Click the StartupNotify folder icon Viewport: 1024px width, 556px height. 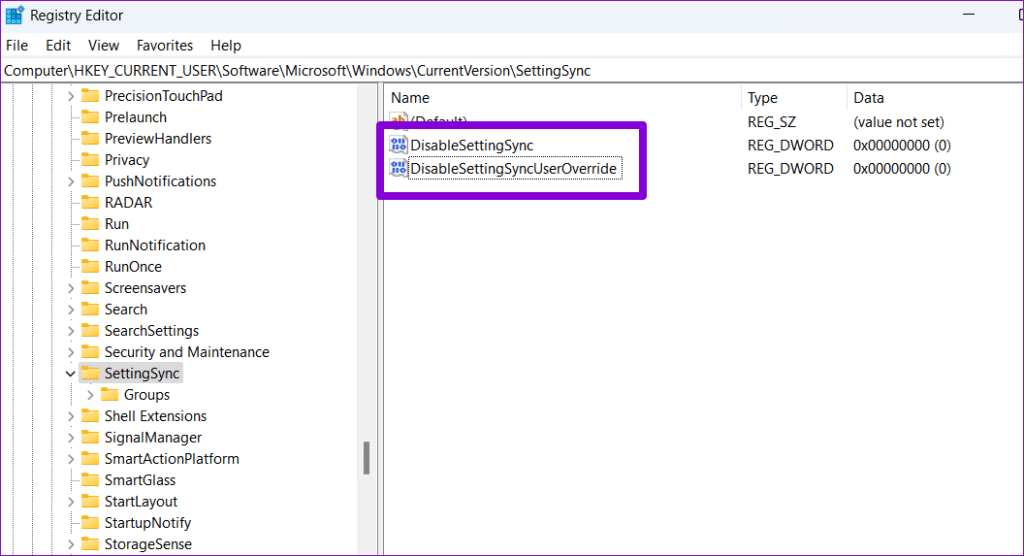[x=90, y=523]
